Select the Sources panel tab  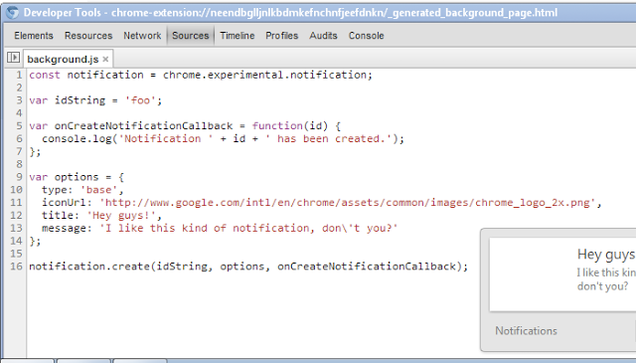(190, 36)
